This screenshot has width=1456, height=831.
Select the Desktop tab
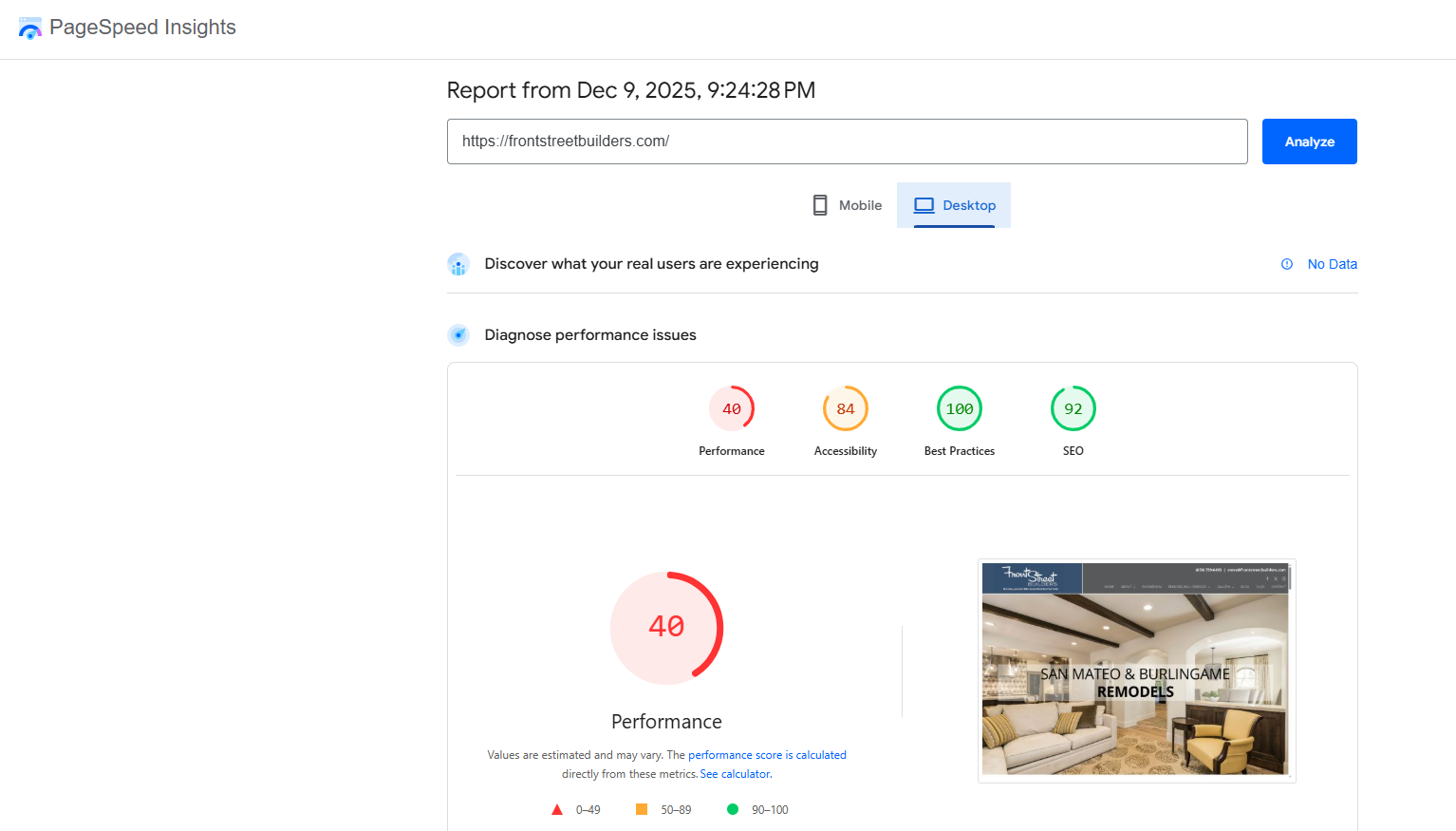(954, 205)
